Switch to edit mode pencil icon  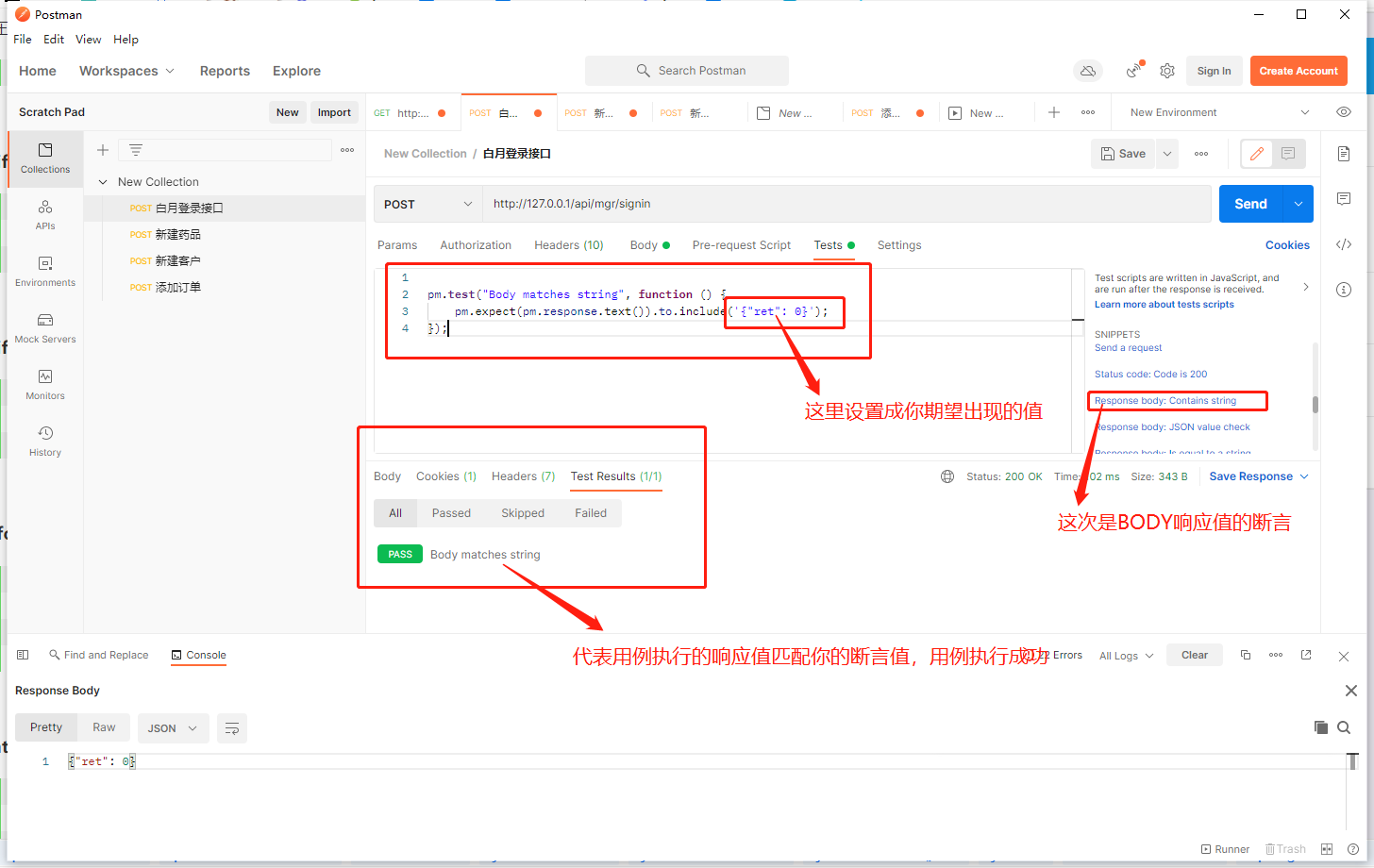pyautogui.click(x=1257, y=154)
